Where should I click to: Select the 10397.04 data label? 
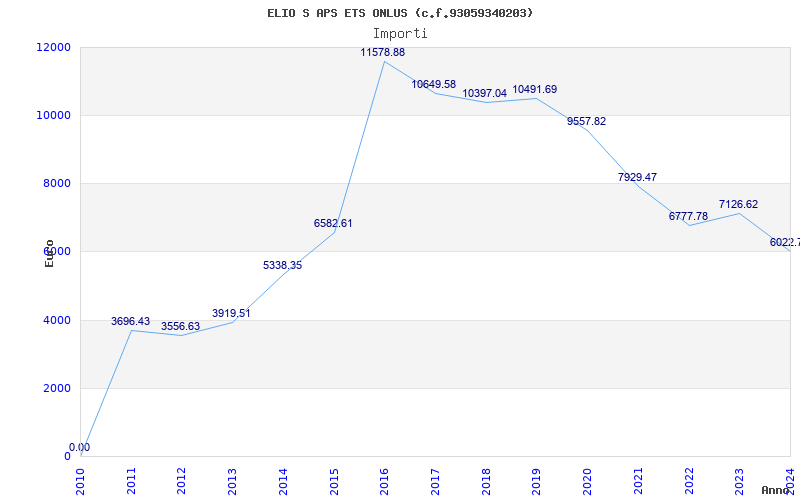pyautogui.click(x=485, y=93)
